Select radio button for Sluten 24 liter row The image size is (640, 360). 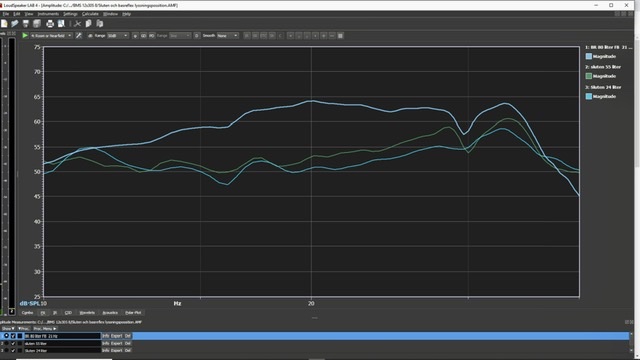[x=7, y=351]
